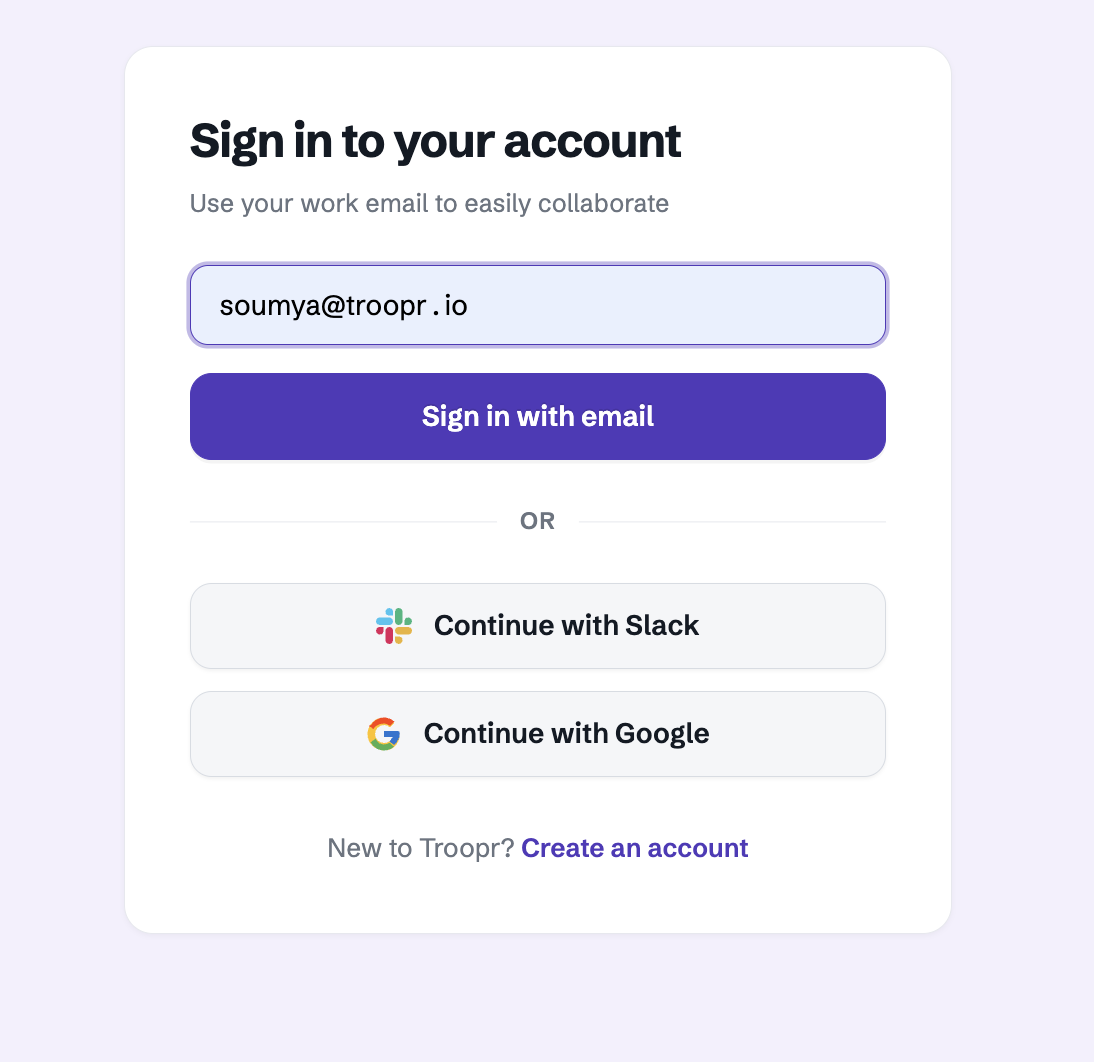Click the 'New to Troopr?' text
This screenshot has width=1094, height=1062.
point(421,848)
